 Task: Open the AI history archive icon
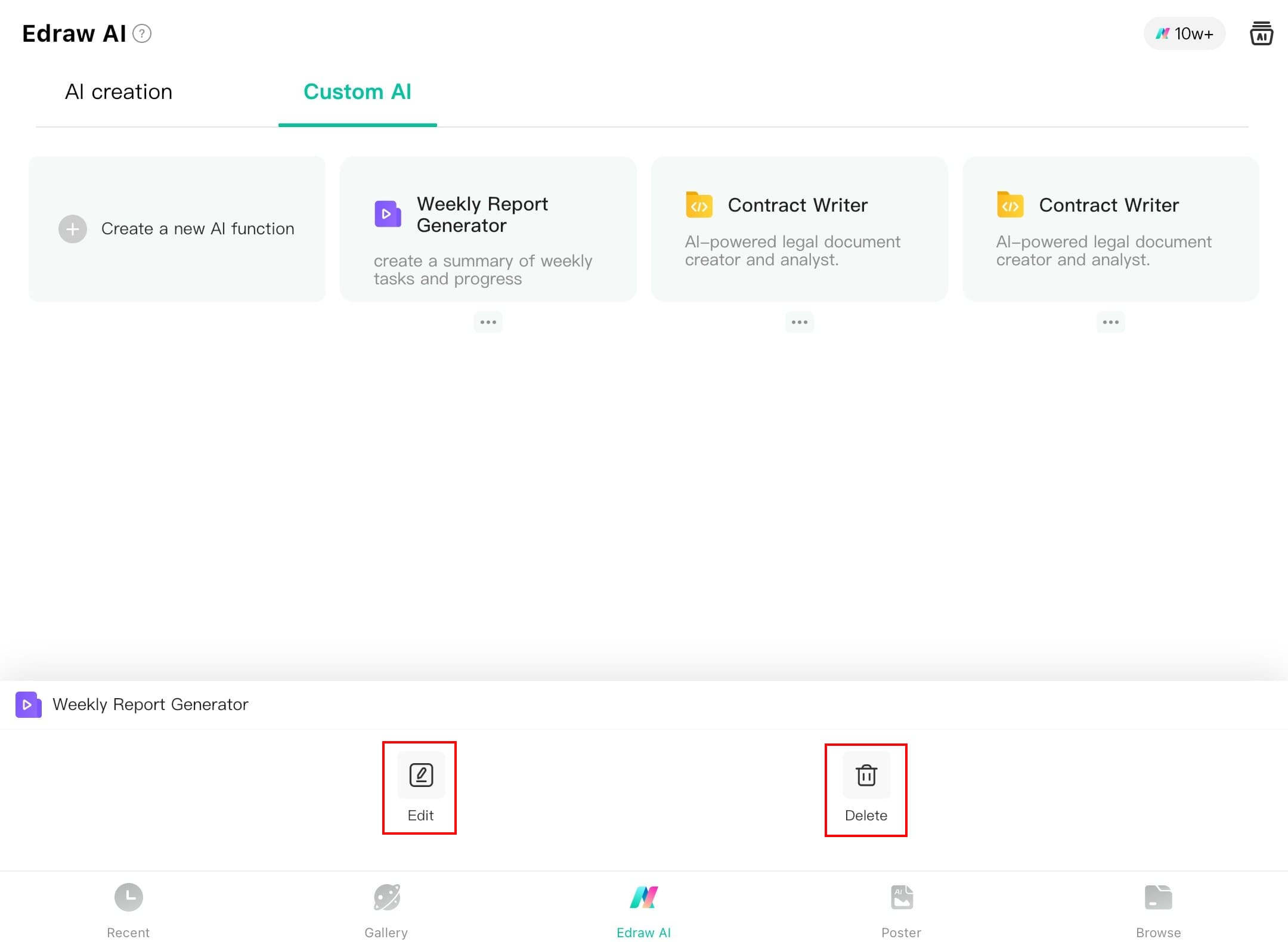1261,33
